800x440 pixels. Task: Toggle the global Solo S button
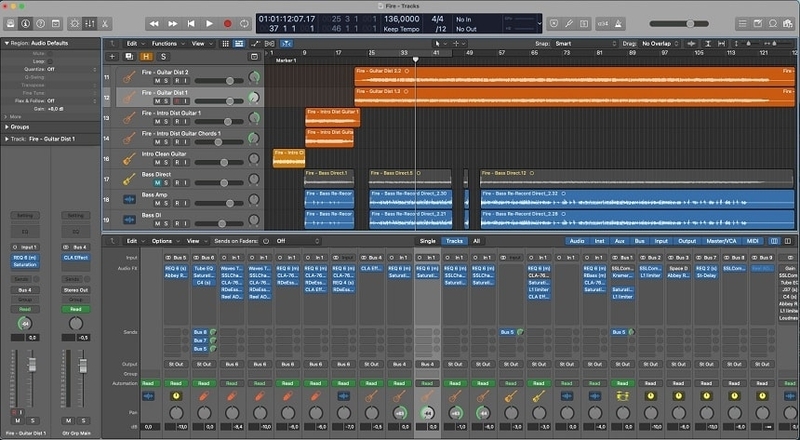tap(163, 57)
